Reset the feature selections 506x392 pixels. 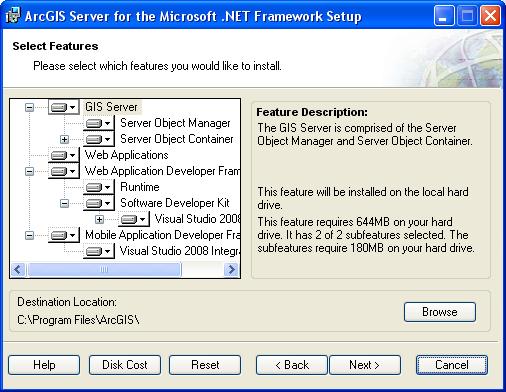(205, 365)
